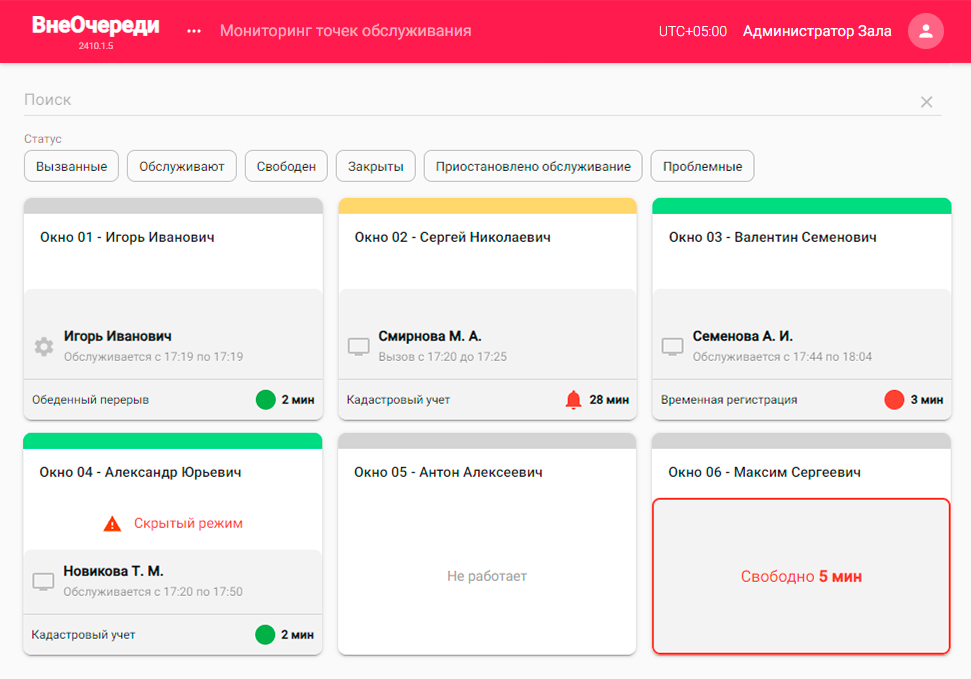The image size is (971, 679).
Task: Click the user profile avatar icon
Action: (925, 31)
